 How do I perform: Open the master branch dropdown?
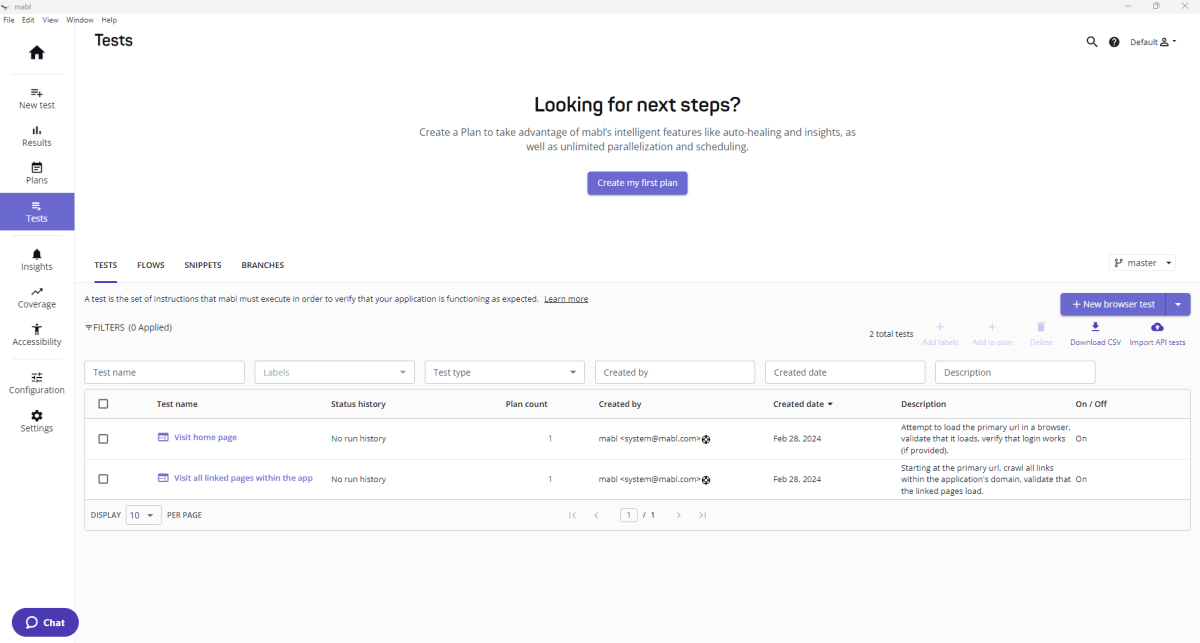pos(1141,262)
